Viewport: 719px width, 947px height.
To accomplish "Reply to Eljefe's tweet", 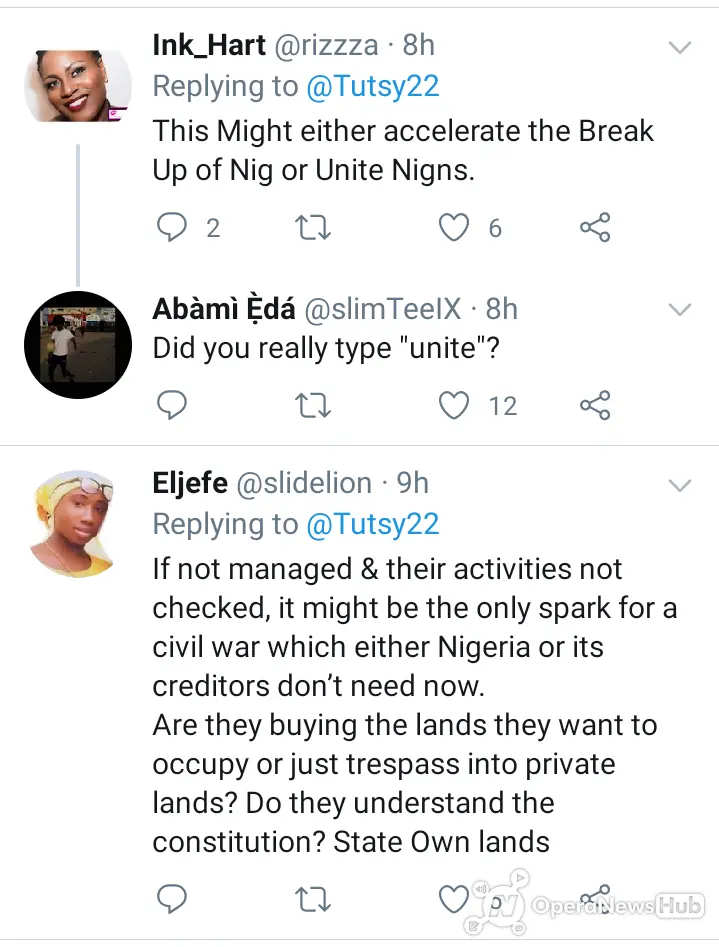I will tap(172, 899).
